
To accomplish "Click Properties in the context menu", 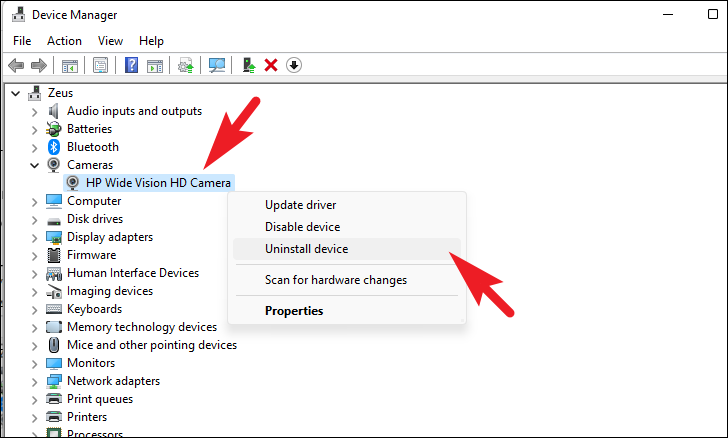I will point(294,311).
